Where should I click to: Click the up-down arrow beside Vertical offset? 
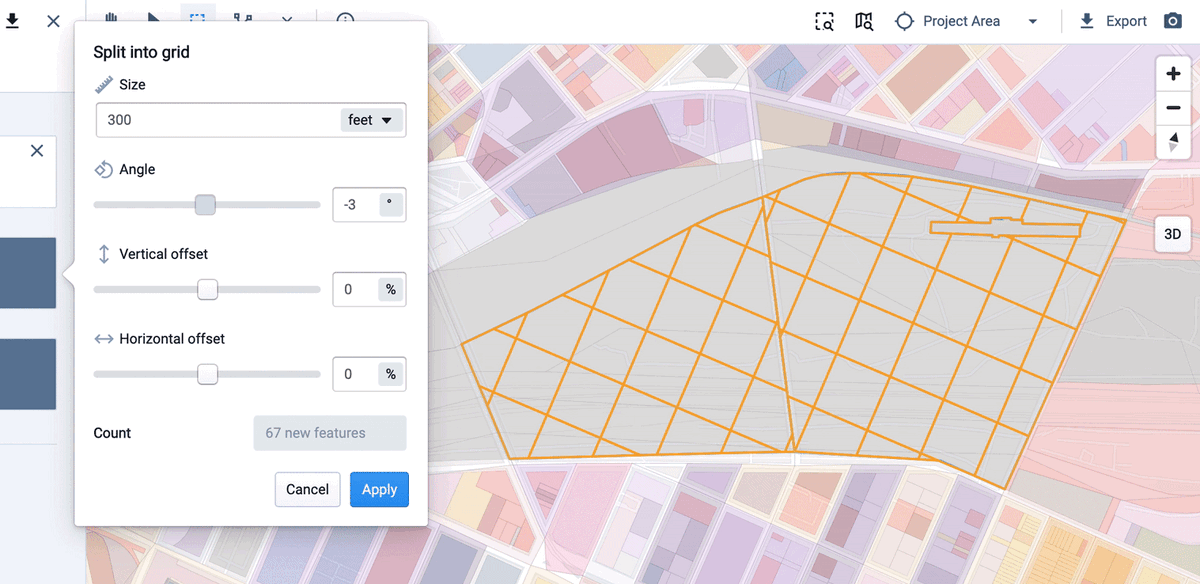pos(103,254)
